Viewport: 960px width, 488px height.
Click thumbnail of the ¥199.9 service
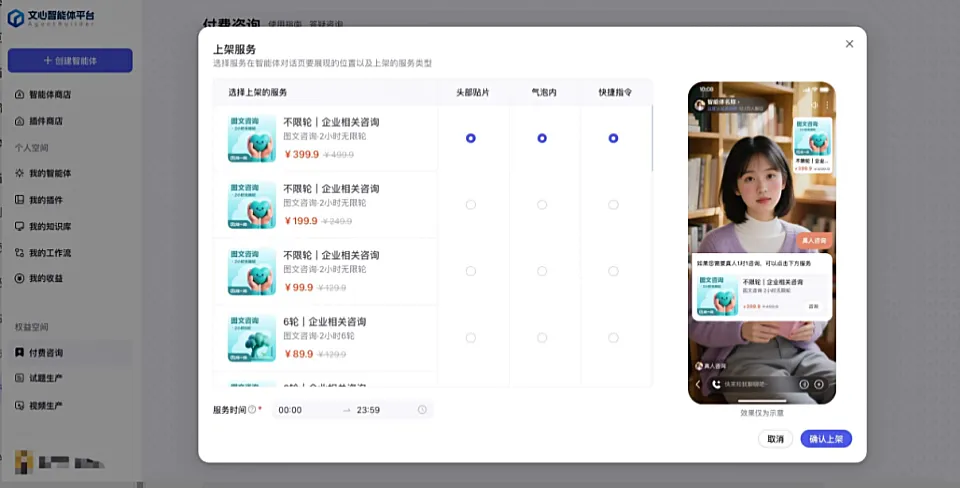point(252,205)
